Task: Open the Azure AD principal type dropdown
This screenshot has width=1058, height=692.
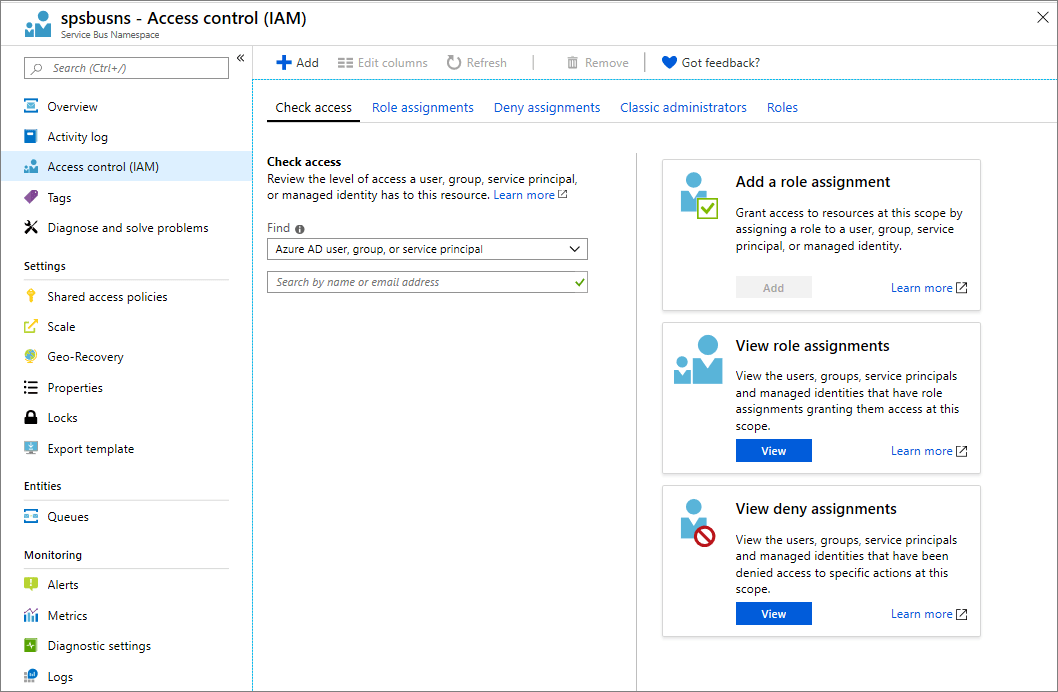Action: point(427,249)
